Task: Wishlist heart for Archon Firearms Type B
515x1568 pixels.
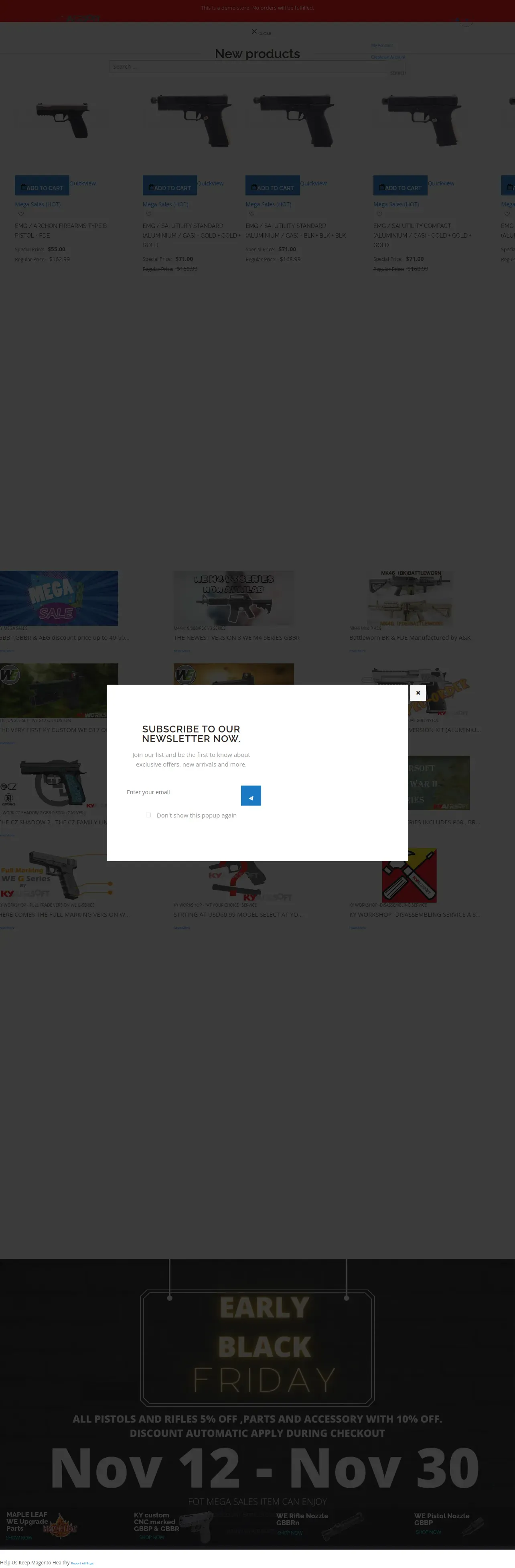Action: click(x=21, y=214)
